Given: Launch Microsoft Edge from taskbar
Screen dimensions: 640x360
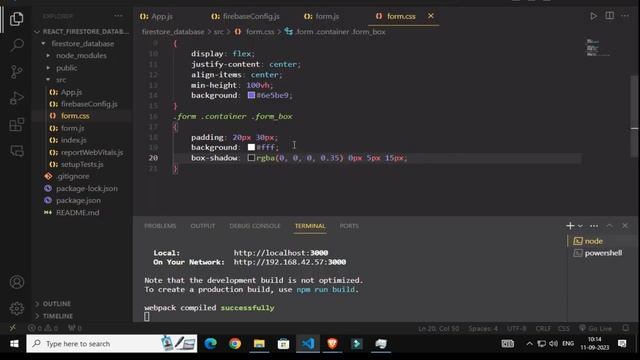Looking at the screenshot, I should click(210, 344).
